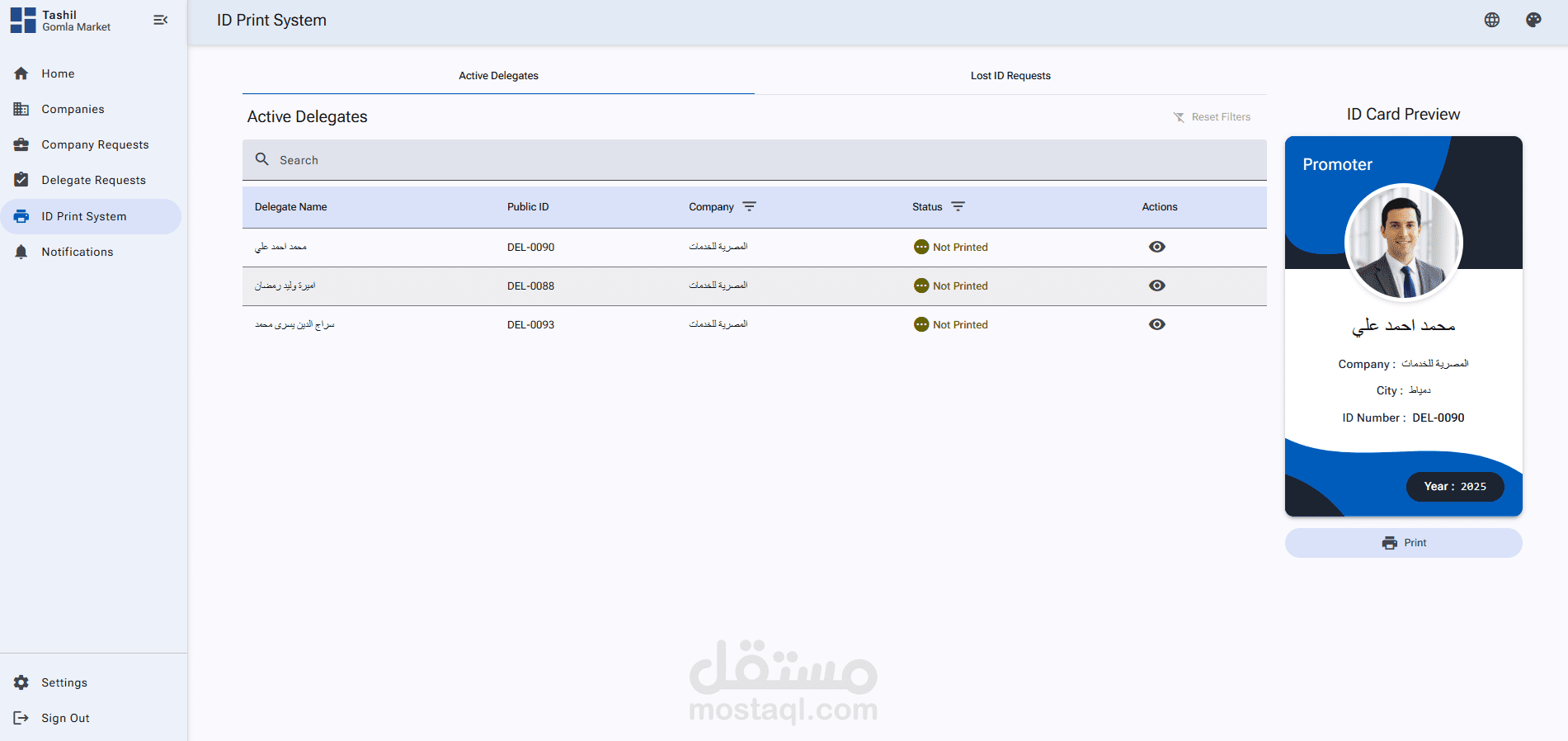The height and width of the screenshot is (741, 1568).
Task: Sign Out of the application
Action: (91, 718)
